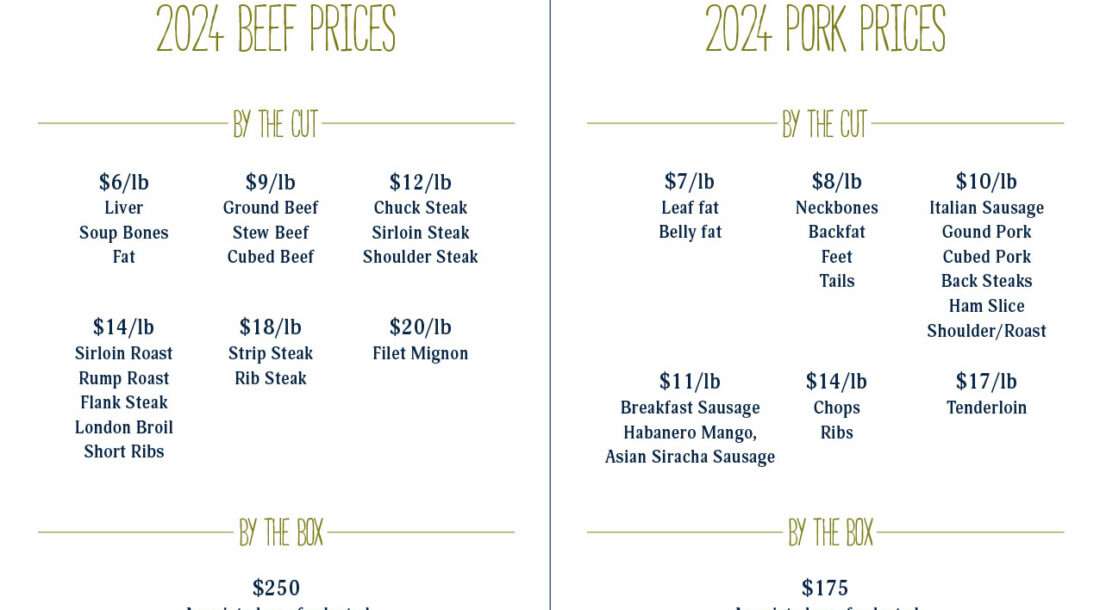
Task: Select the Tenderloin pork cut
Action: pos(986,408)
